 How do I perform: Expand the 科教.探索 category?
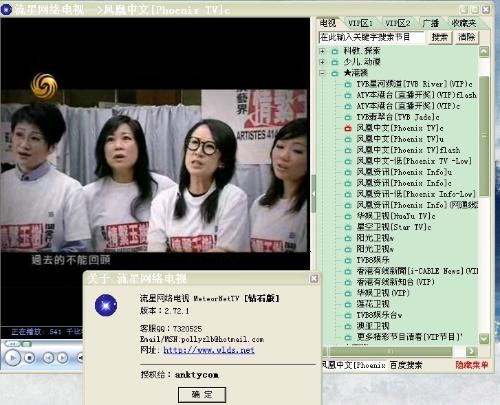[322, 51]
